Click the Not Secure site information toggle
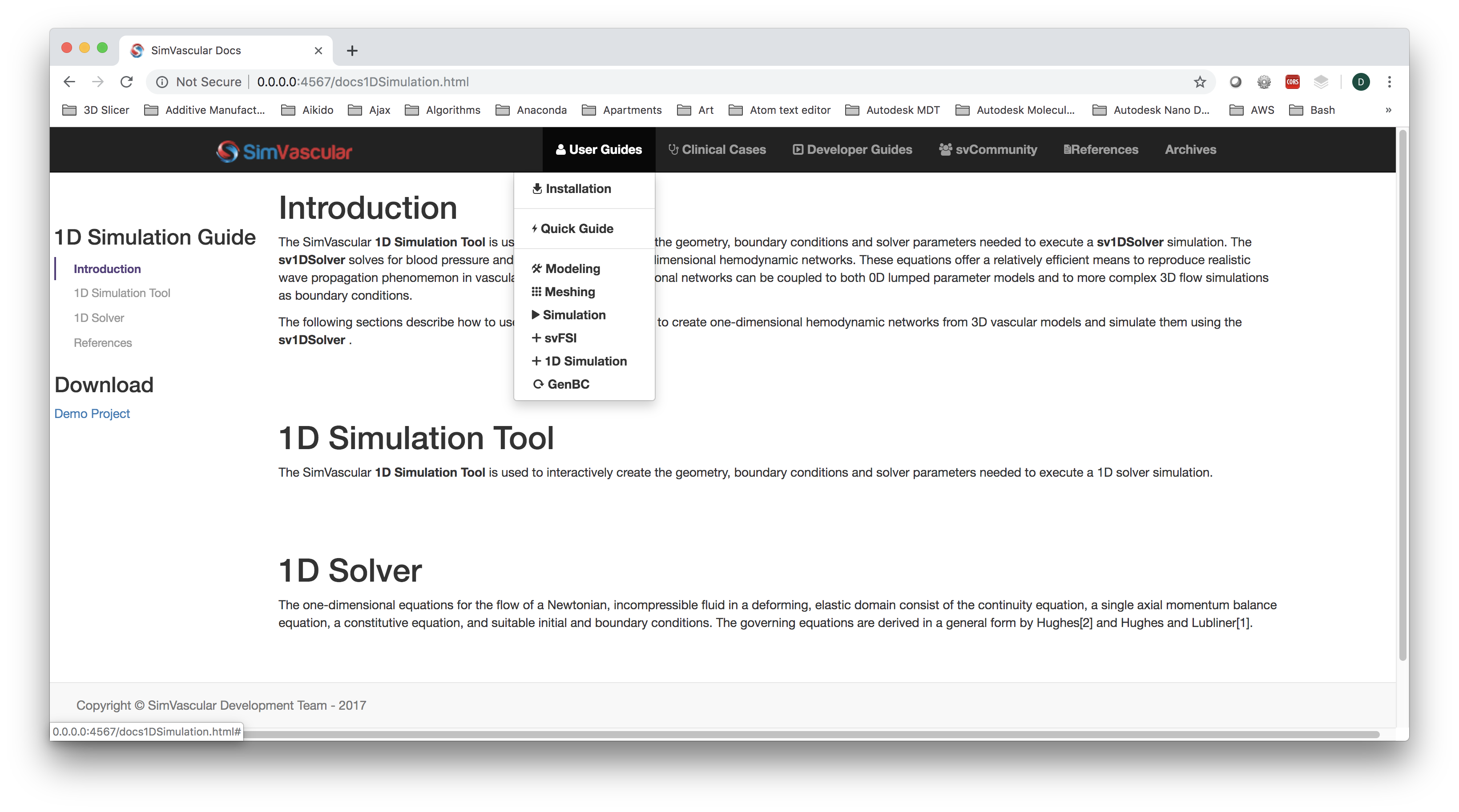Image resolution: width=1459 pixels, height=812 pixels. pos(196,81)
